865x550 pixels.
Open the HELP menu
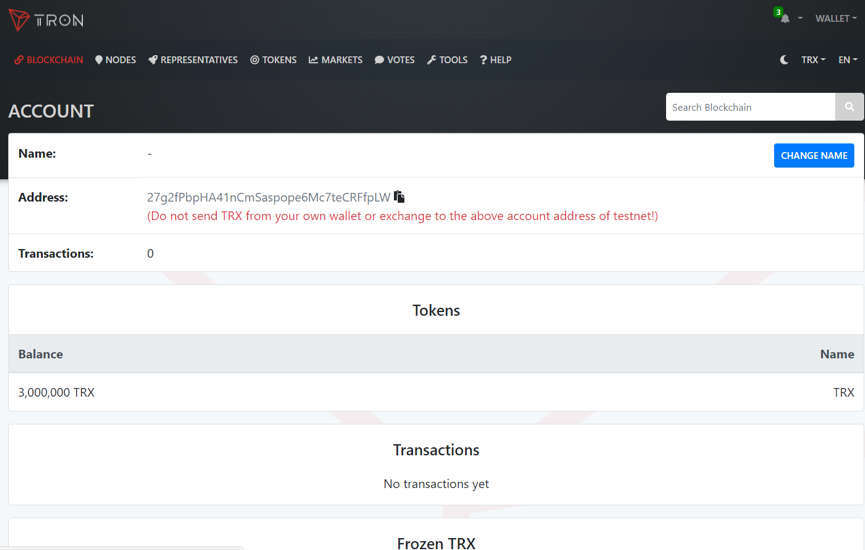pyautogui.click(x=495, y=60)
